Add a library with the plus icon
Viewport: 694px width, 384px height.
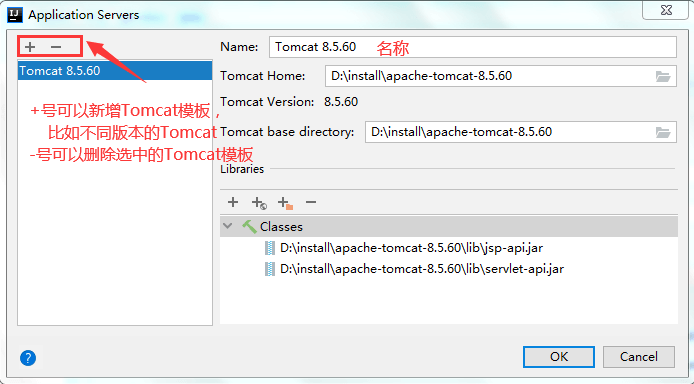tap(233, 202)
